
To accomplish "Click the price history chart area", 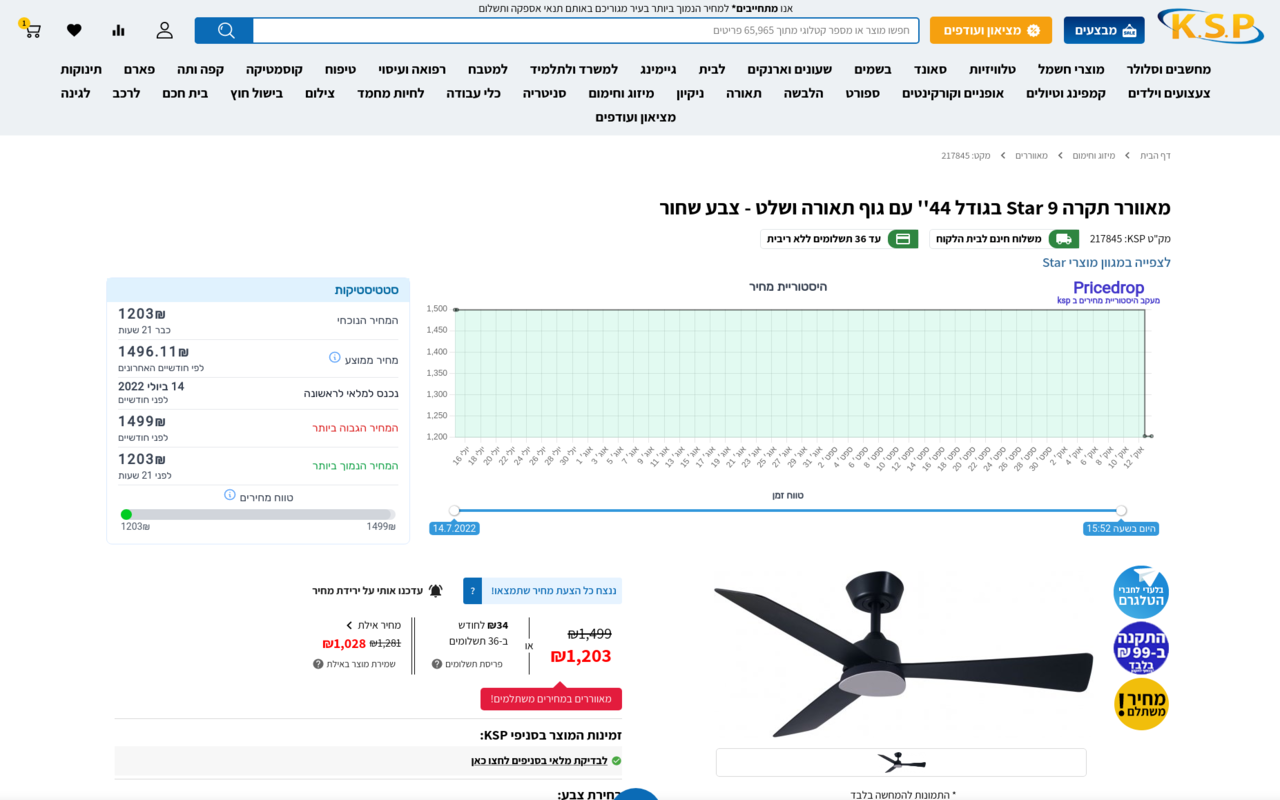I will (x=800, y=372).
